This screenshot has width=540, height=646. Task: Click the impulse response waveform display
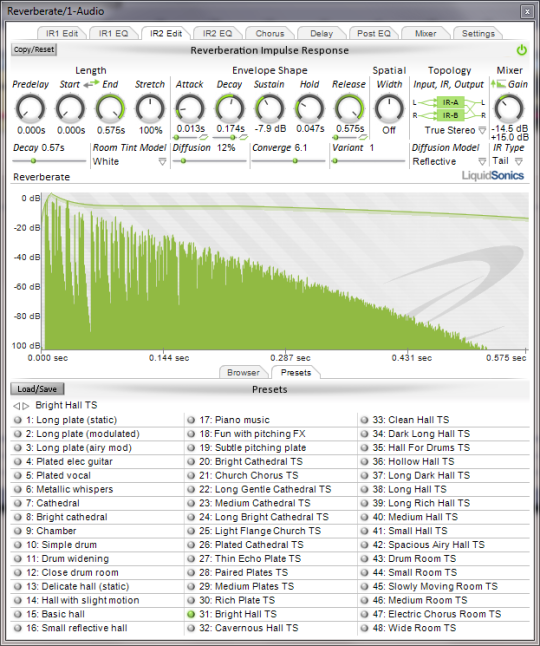coord(285,271)
